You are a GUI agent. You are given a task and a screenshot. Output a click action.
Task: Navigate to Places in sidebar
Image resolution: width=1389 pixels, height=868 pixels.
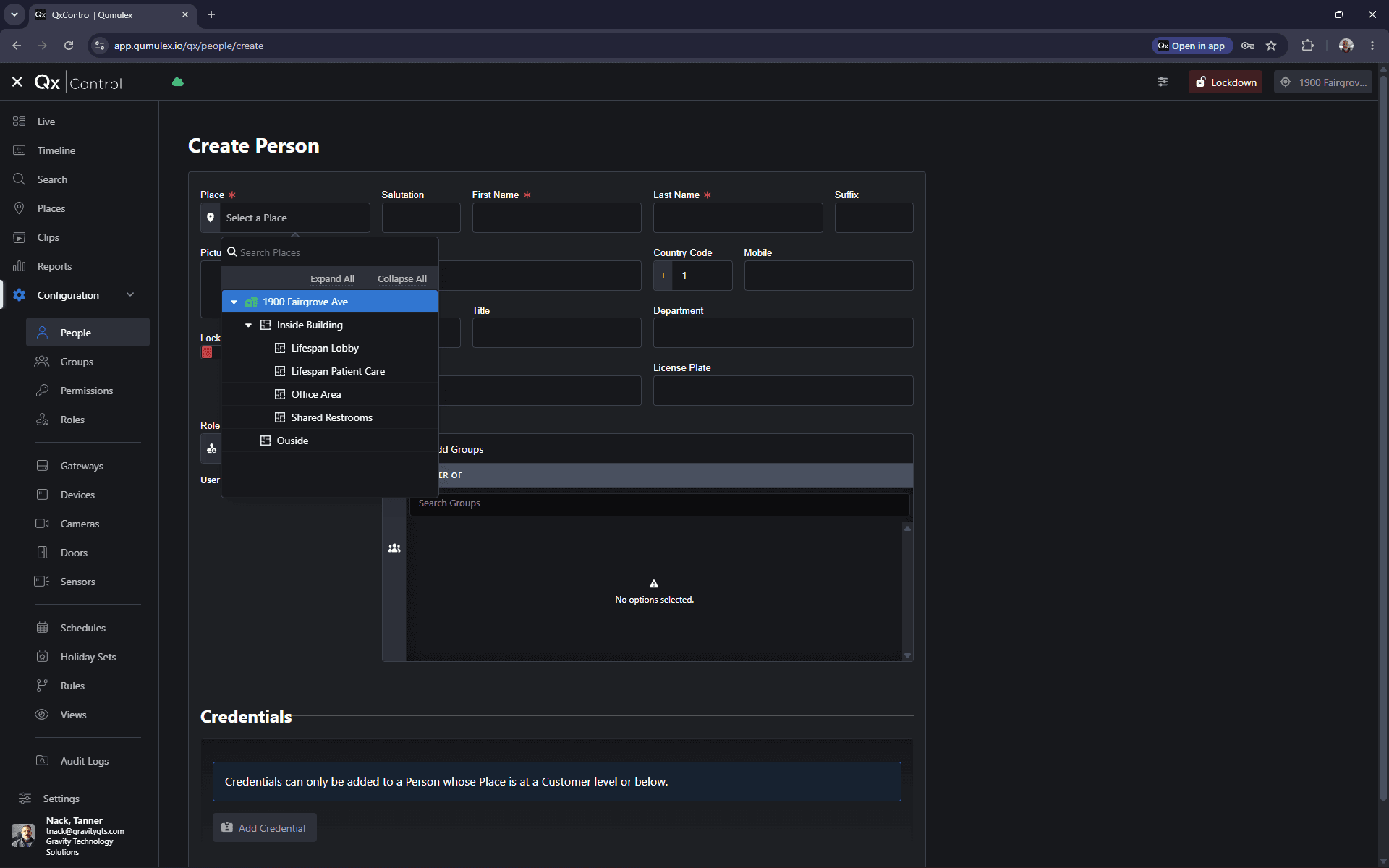tap(51, 208)
